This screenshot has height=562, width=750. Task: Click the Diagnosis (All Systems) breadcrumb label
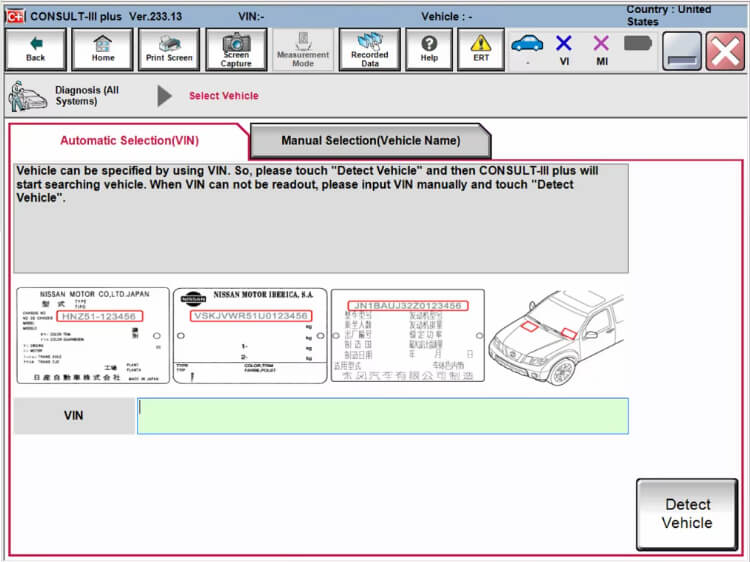pos(87,96)
